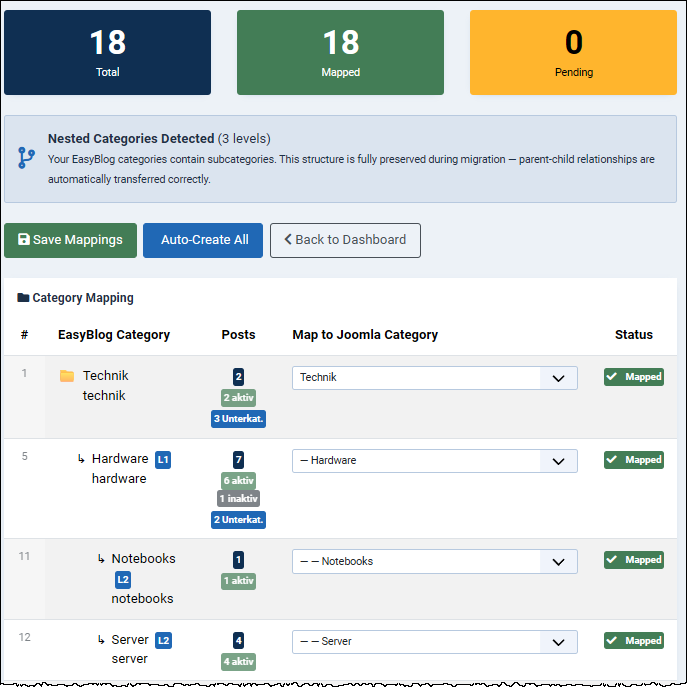Click row number 11 in the table
Image resolution: width=687 pixels, height=688 pixels.
[24, 556]
